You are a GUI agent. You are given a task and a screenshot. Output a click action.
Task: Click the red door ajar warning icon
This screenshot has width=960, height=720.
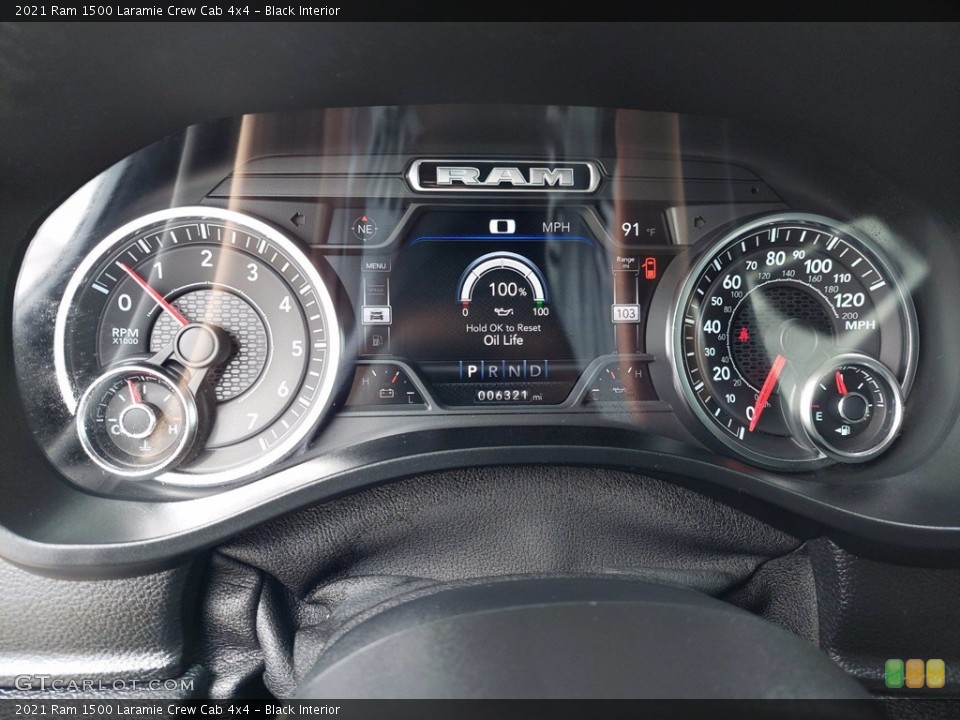[x=650, y=268]
